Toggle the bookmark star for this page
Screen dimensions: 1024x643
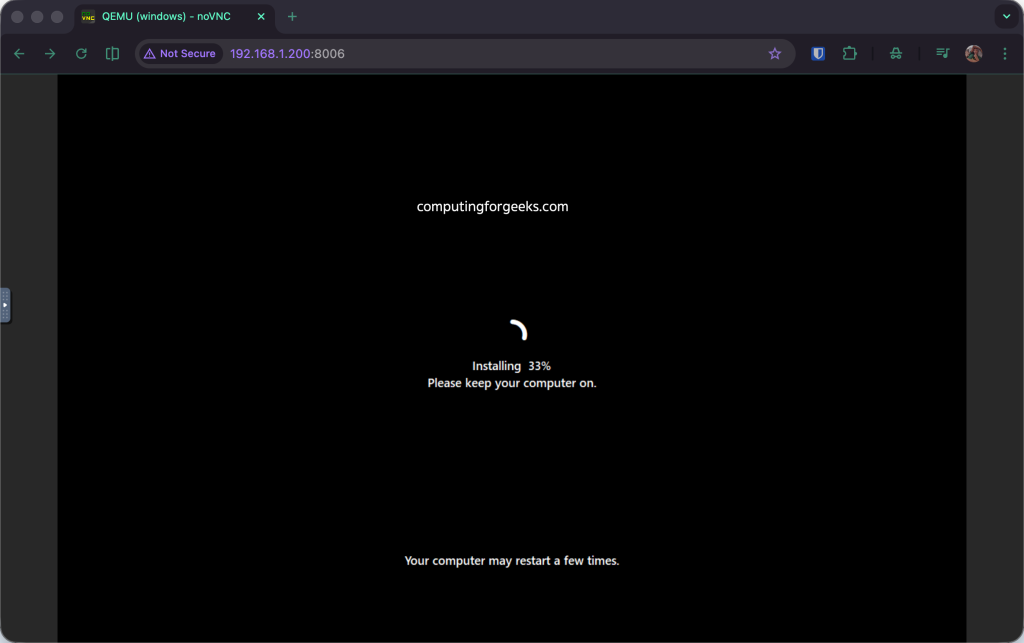tap(775, 53)
